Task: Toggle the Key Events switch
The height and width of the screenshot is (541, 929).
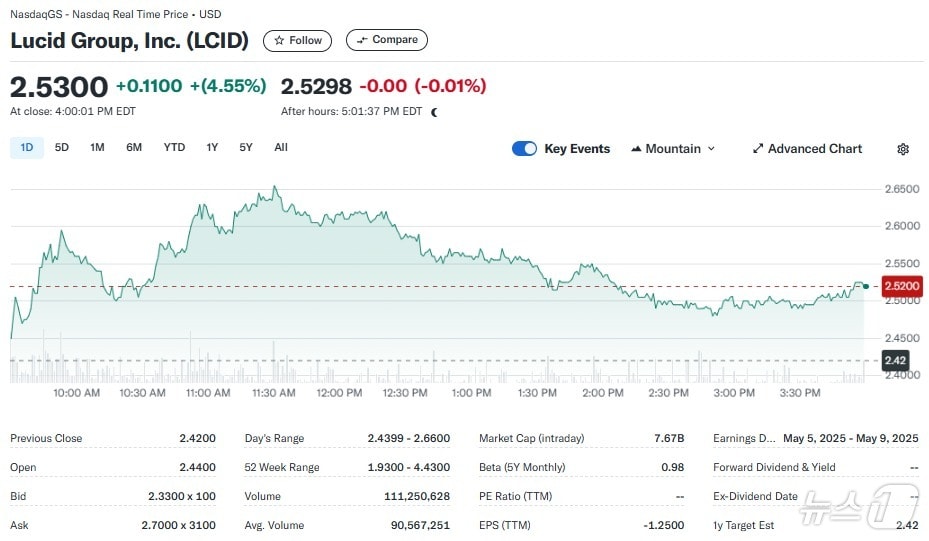Action: [x=524, y=149]
